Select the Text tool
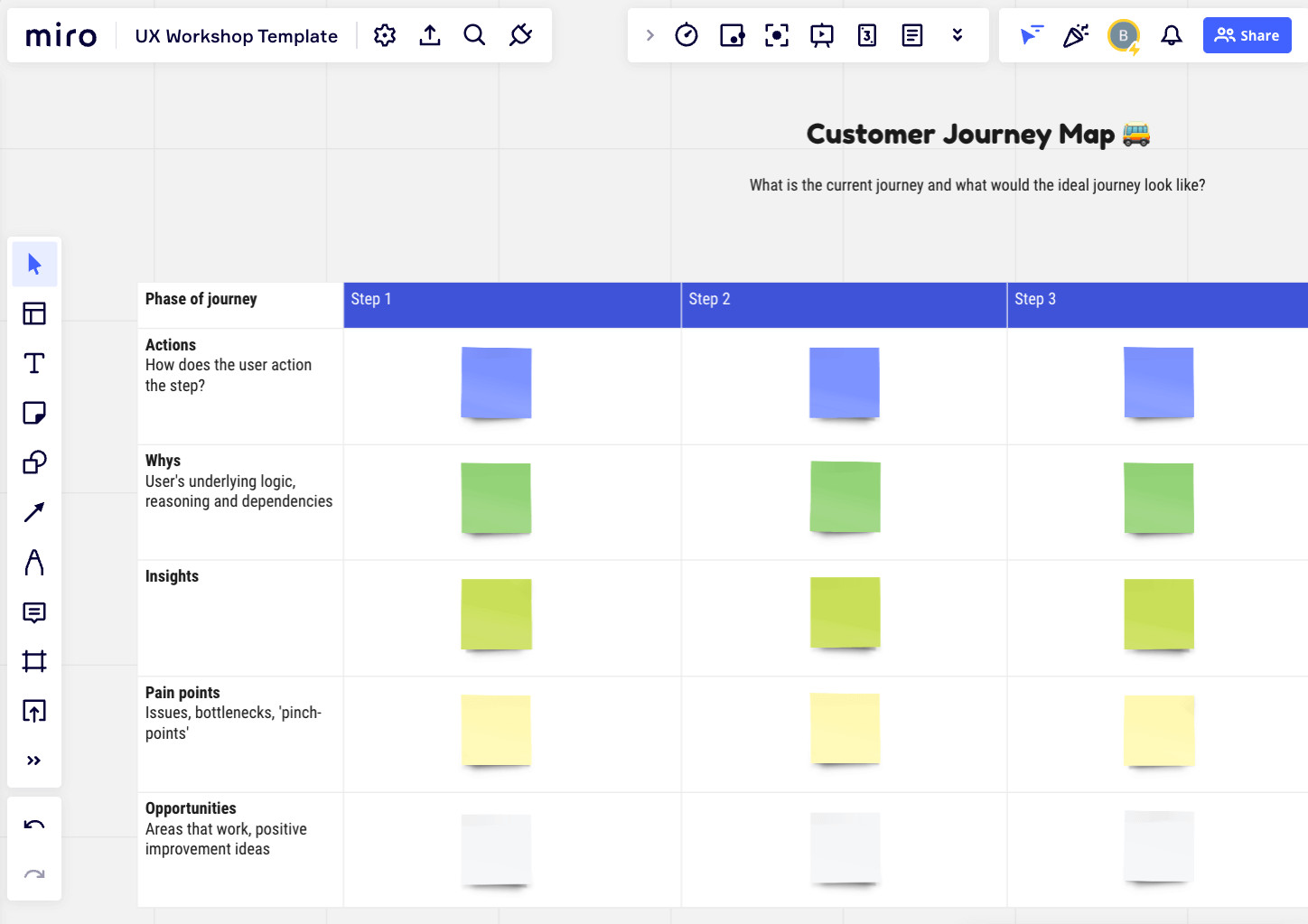 pos(34,363)
